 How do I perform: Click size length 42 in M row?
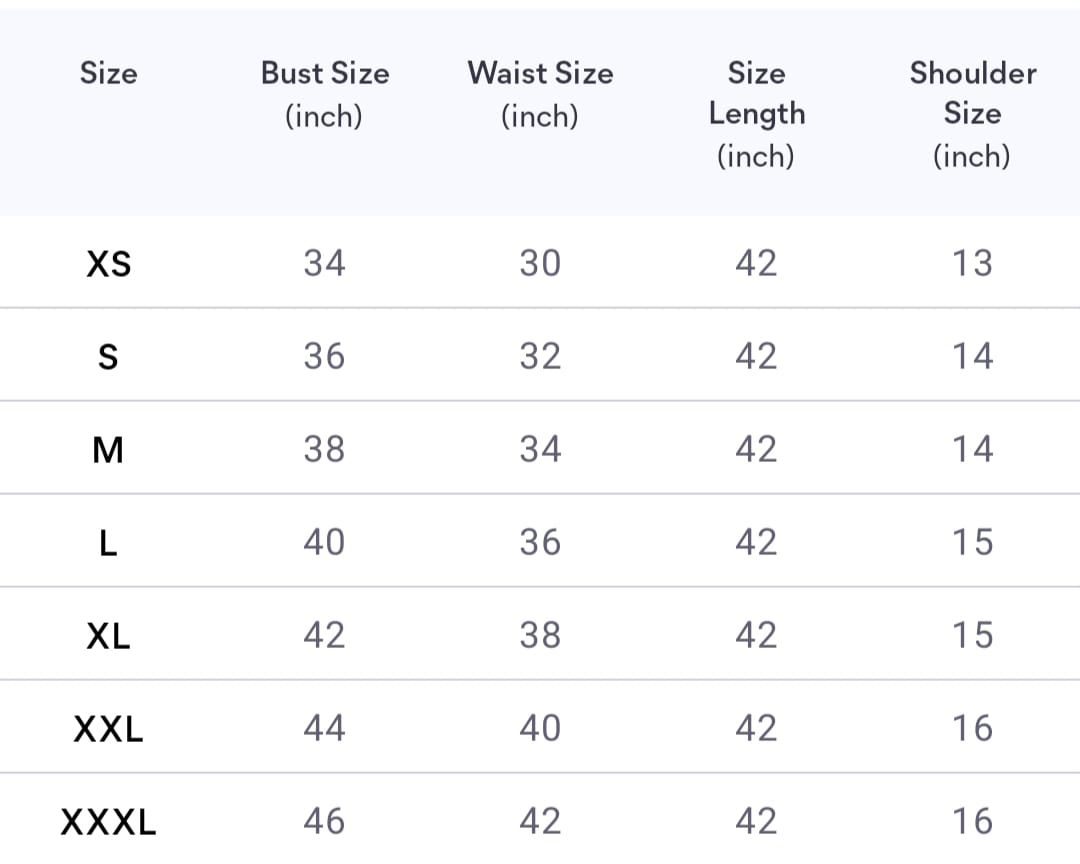756,450
